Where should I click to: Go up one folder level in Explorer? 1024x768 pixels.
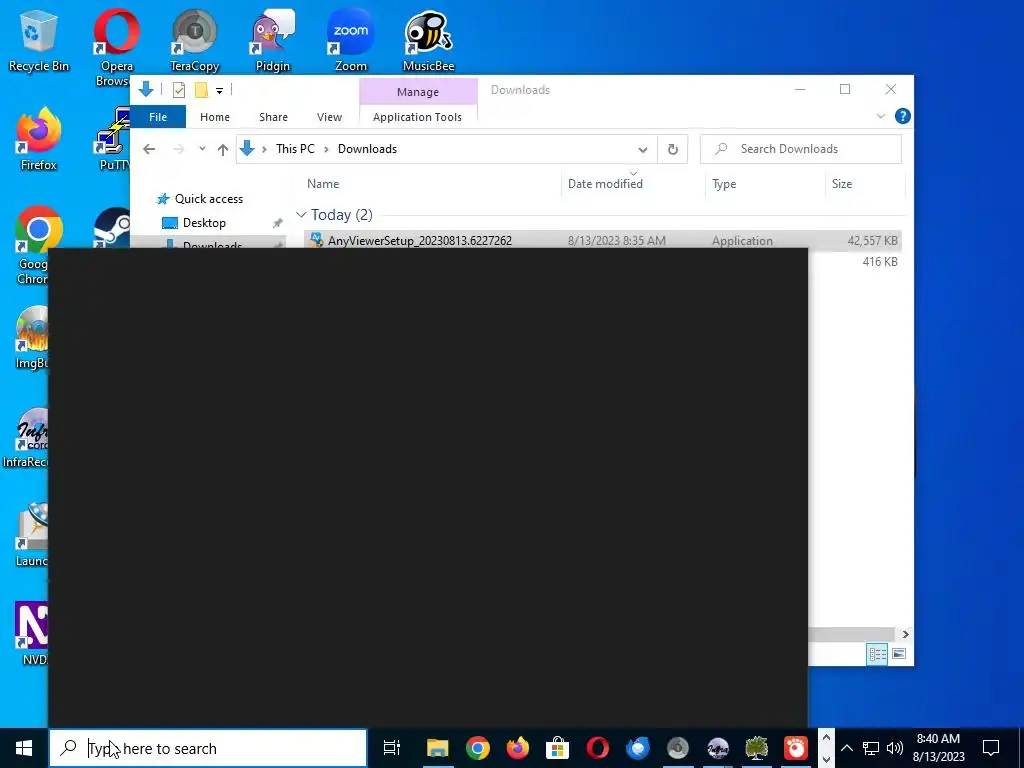[223, 150]
